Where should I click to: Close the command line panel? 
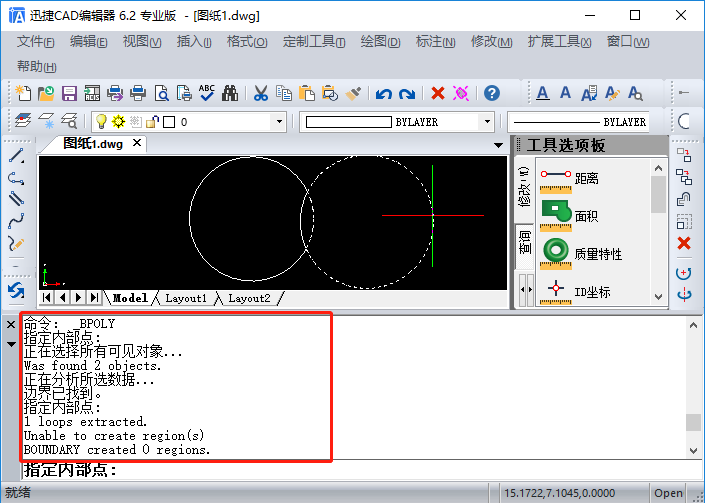(x=11, y=324)
